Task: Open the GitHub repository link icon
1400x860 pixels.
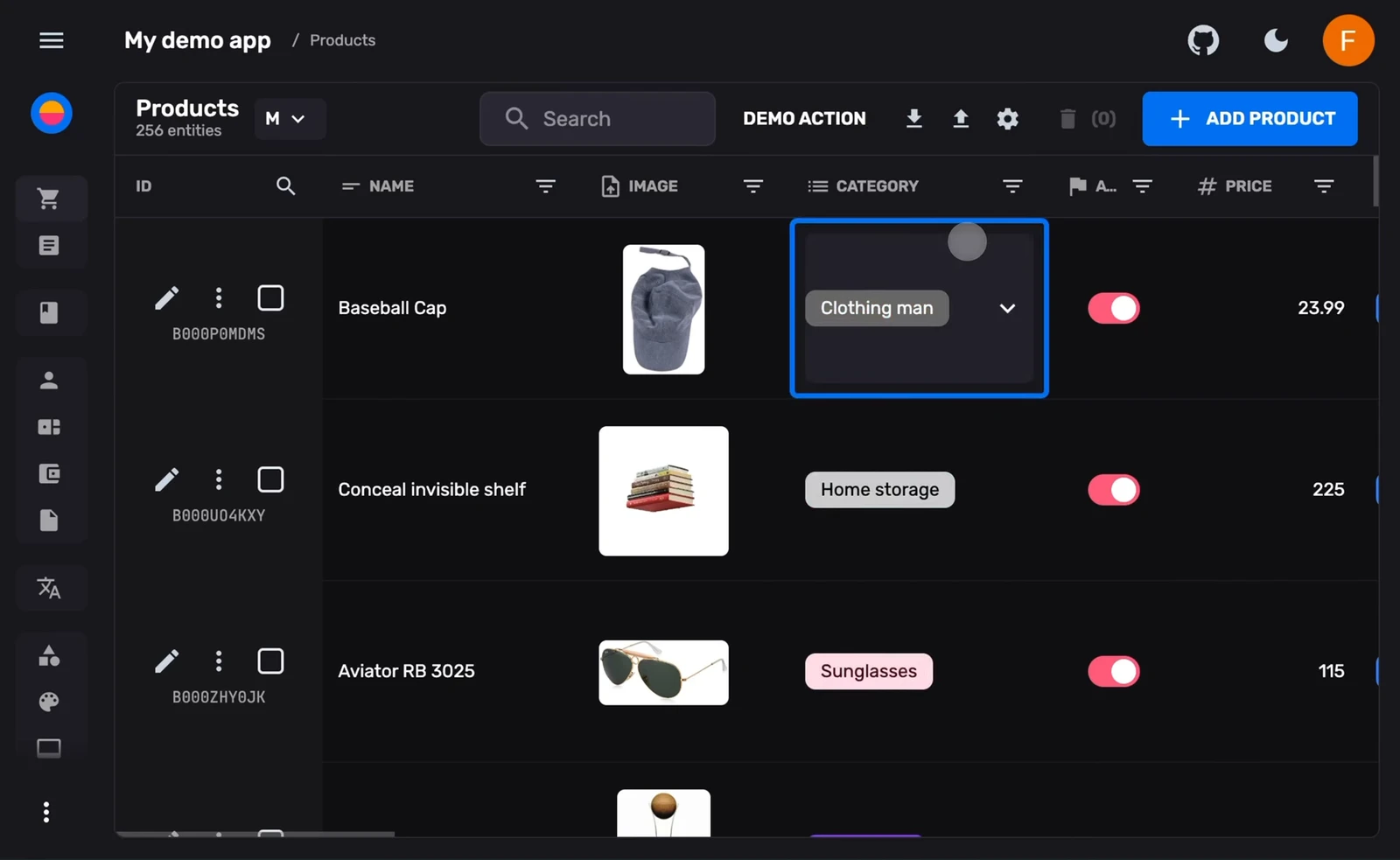Action: [x=1203, y=40]
